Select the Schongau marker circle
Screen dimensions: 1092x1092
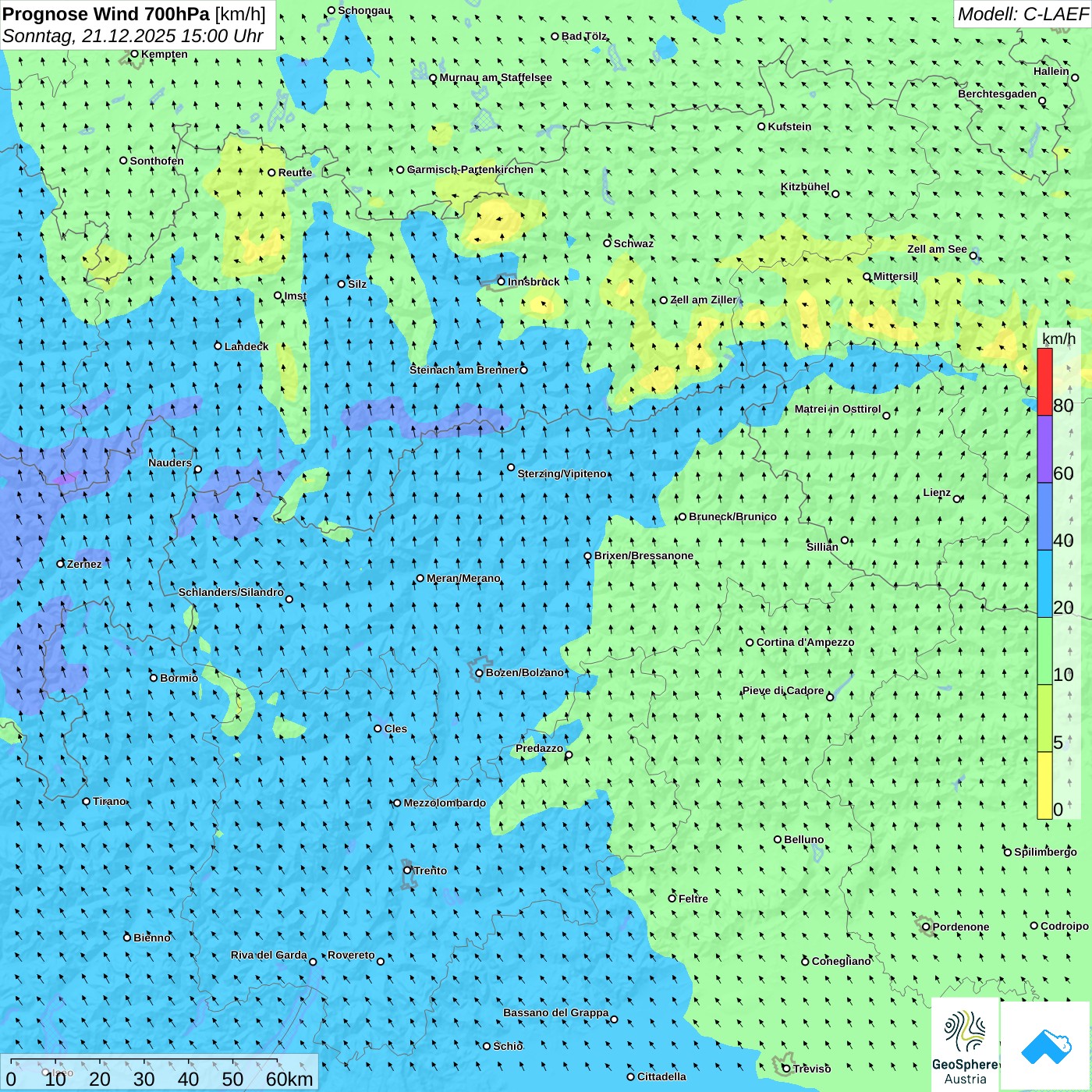pos(331,10)
